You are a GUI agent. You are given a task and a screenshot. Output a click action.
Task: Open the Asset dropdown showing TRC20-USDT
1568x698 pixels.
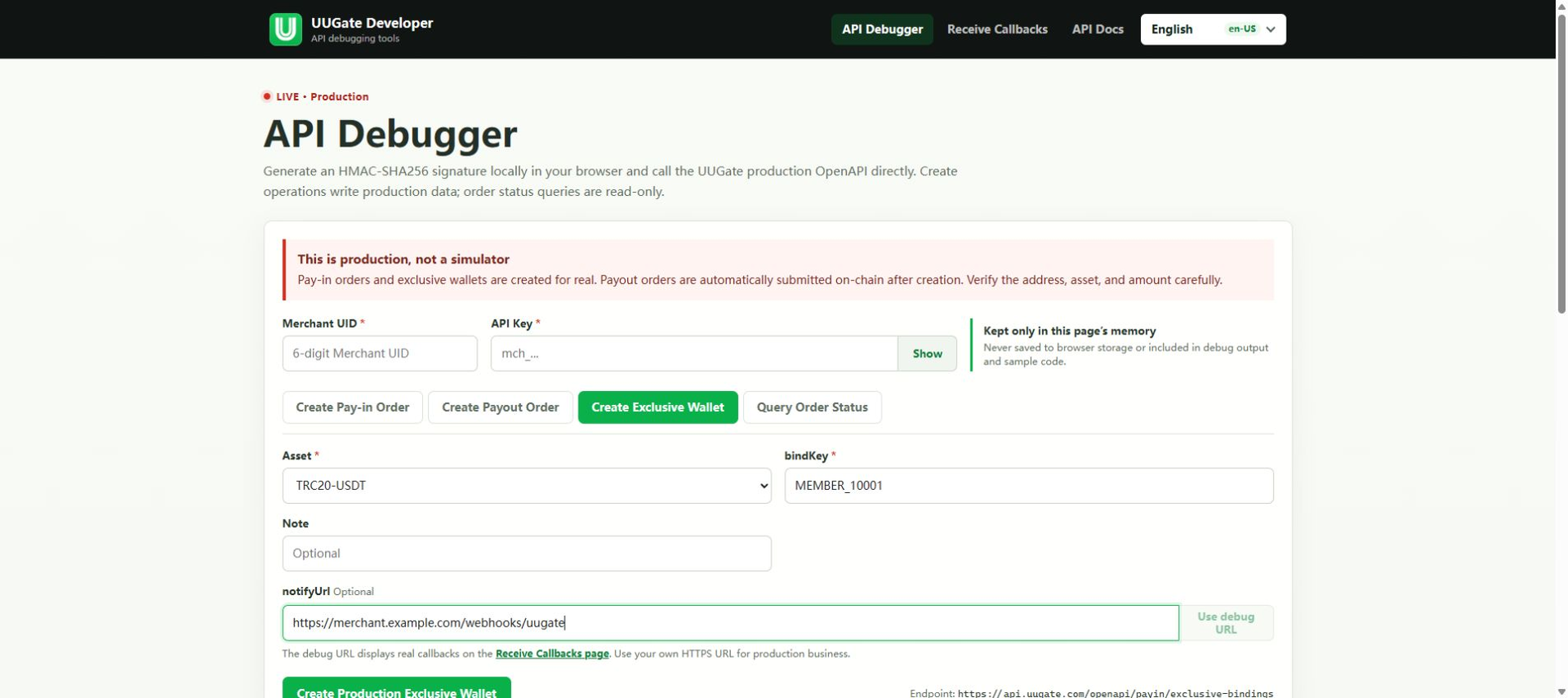tap(527, 486)
